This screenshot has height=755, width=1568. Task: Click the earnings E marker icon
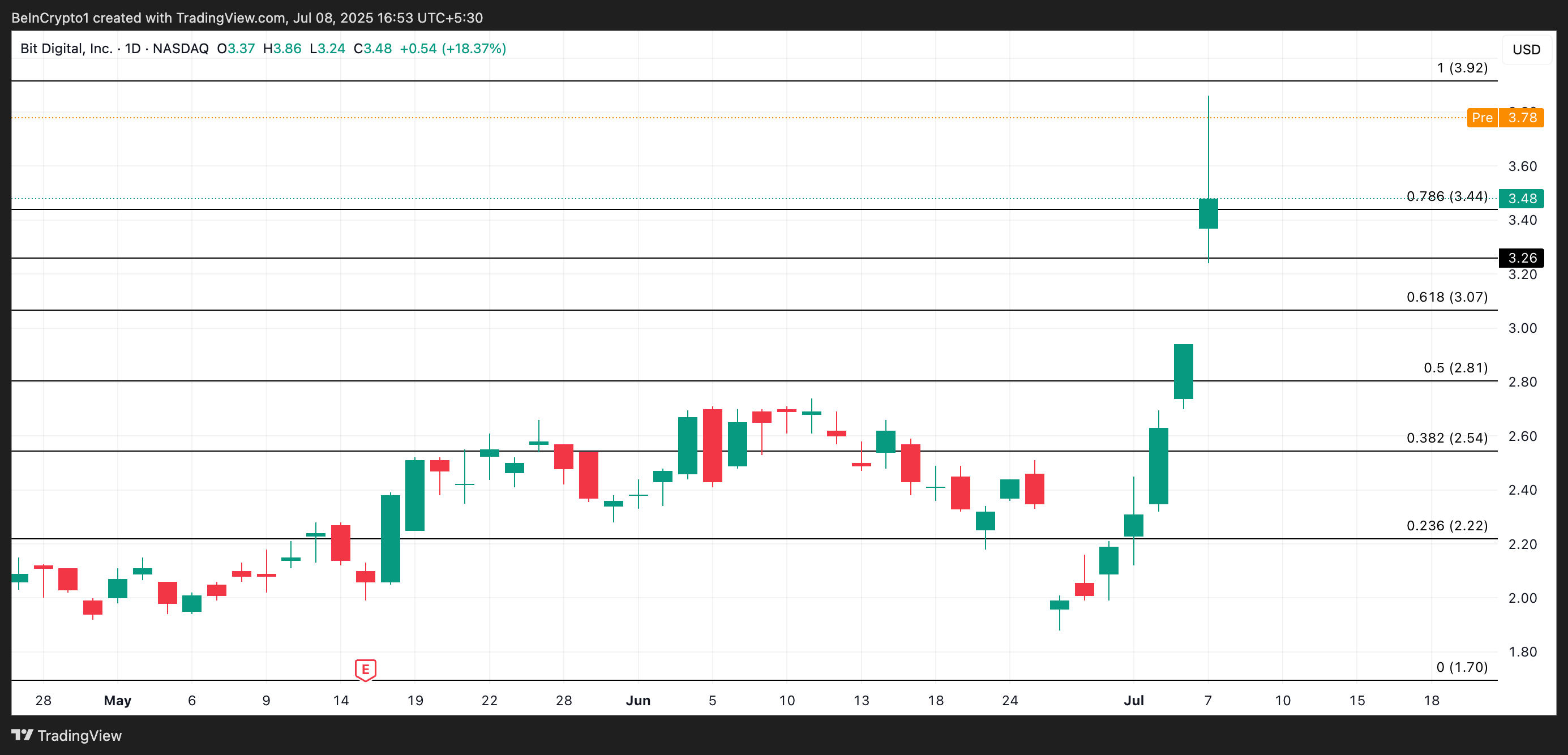[x=365, y=669]
